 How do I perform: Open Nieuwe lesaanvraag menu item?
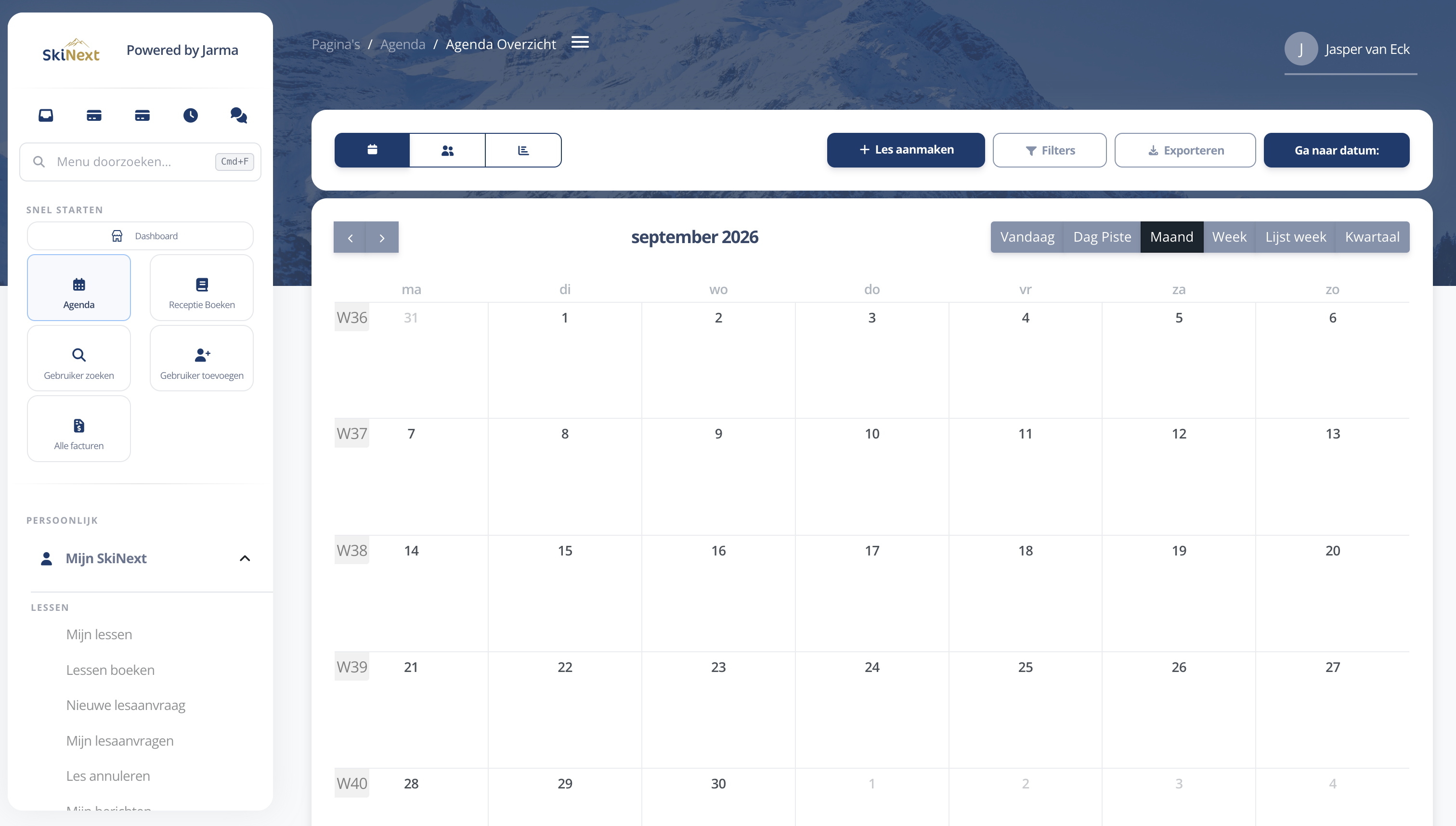point(126,705)
